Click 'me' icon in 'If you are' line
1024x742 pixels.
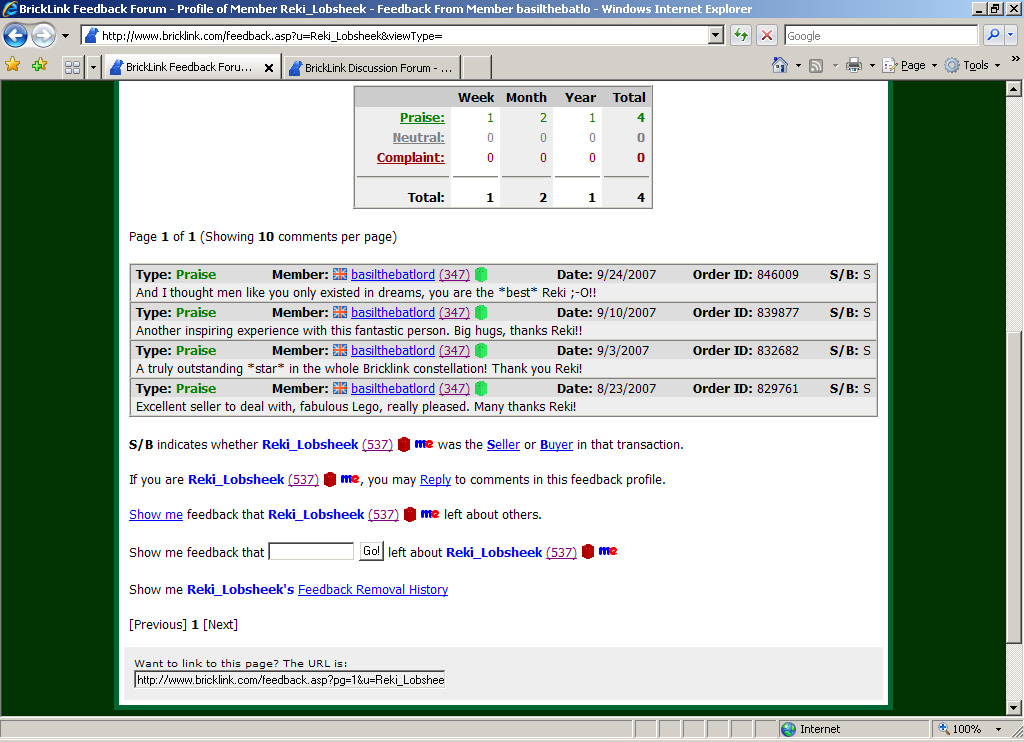[x=350, y=479]
